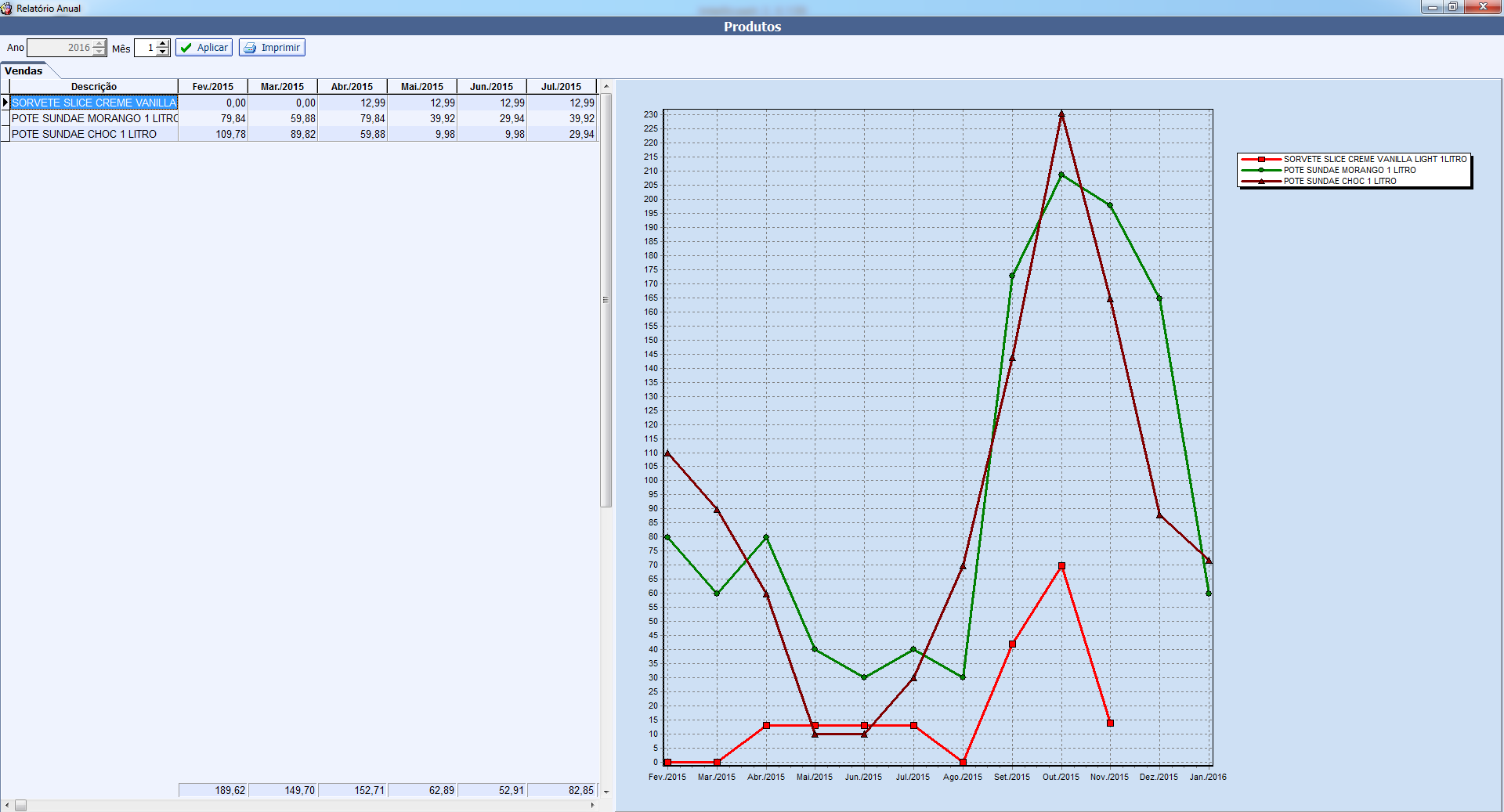Increase the Mês value with up arrow
This screenshot has height=812, width=1504.
(162, 44)
